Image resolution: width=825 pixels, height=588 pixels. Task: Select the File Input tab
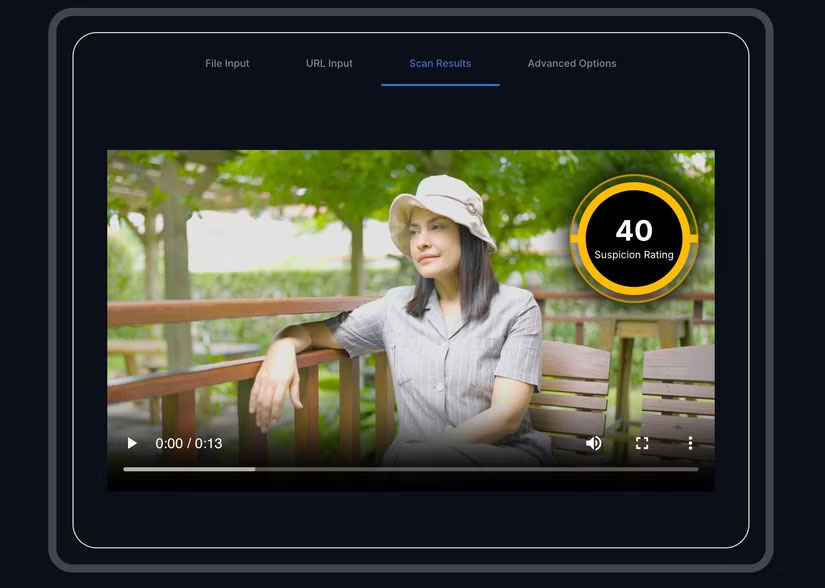227,63
